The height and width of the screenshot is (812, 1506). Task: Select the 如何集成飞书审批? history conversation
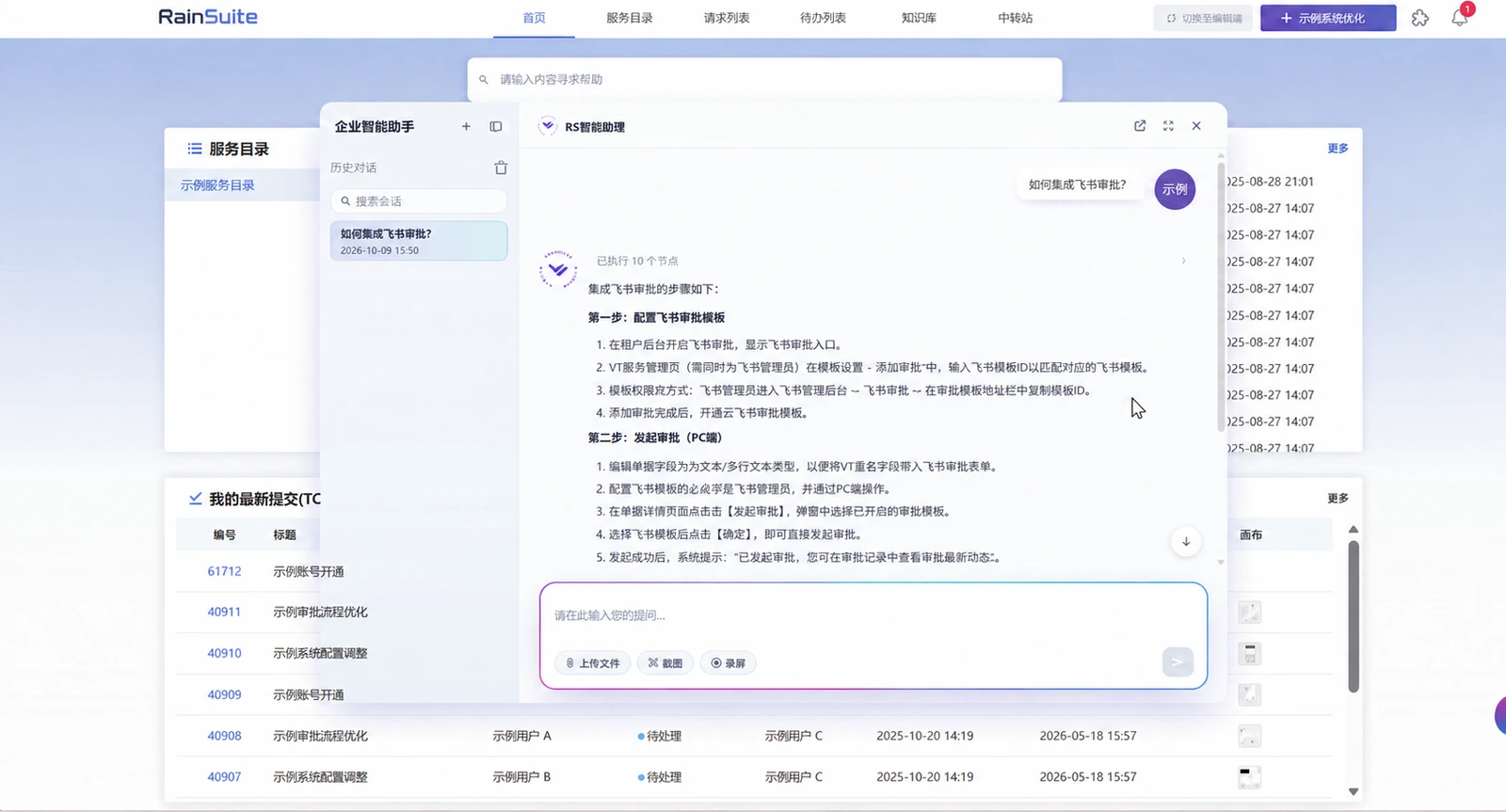point(419,241)
